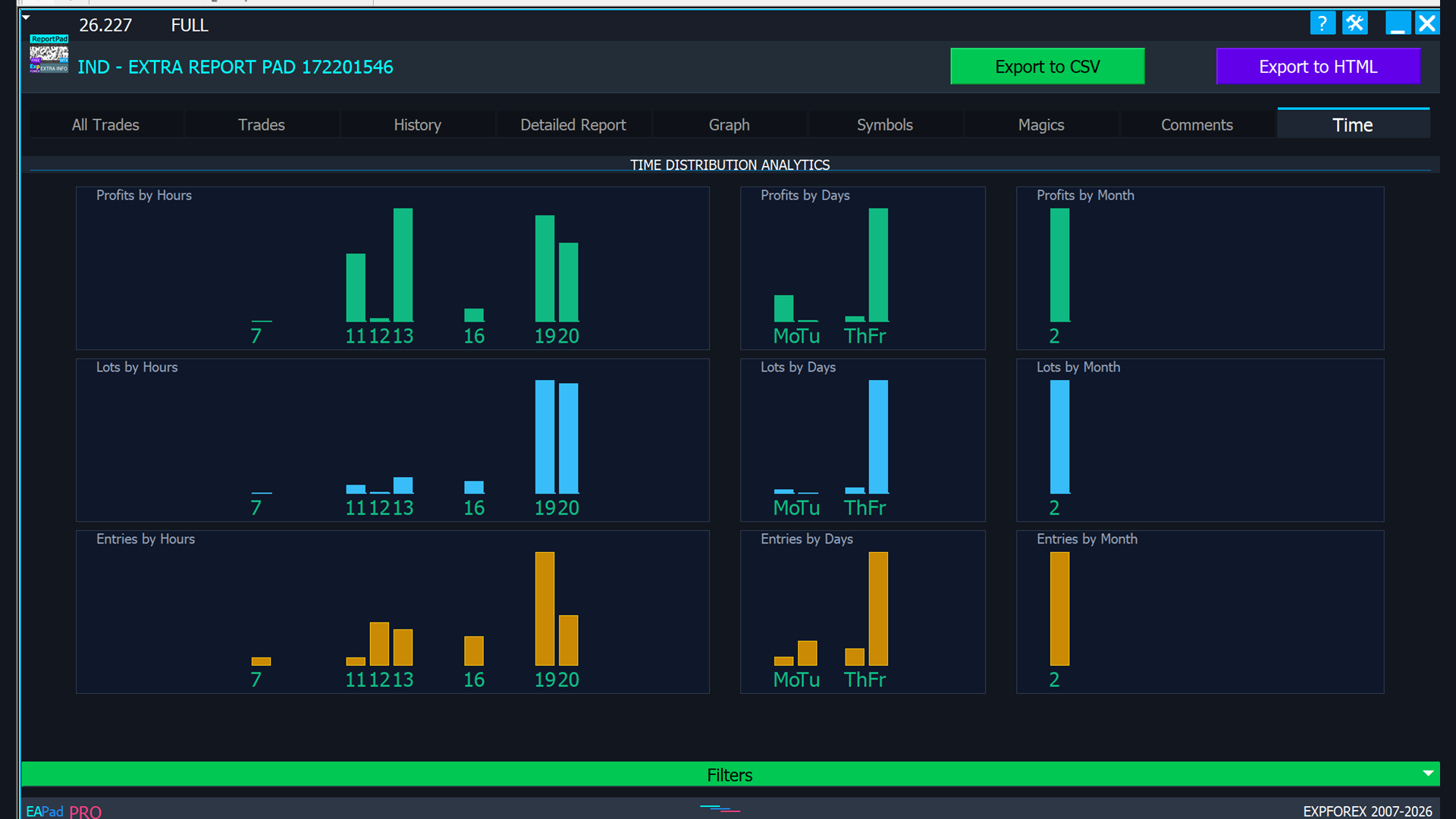
Task: Click the ReportPad QR logo icon
Action: pos(49,55)
